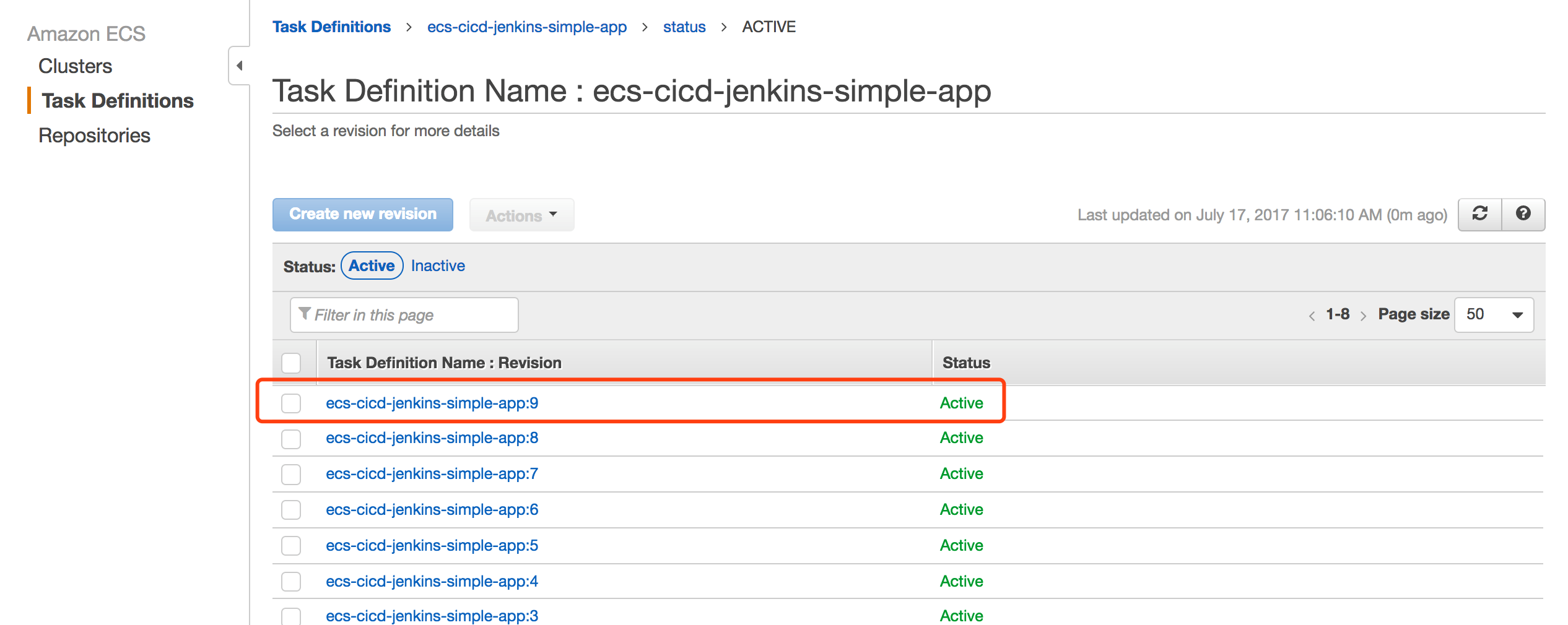Click the Active status of revision 8
Screen dimensions: 1568x625
[961, 437]
